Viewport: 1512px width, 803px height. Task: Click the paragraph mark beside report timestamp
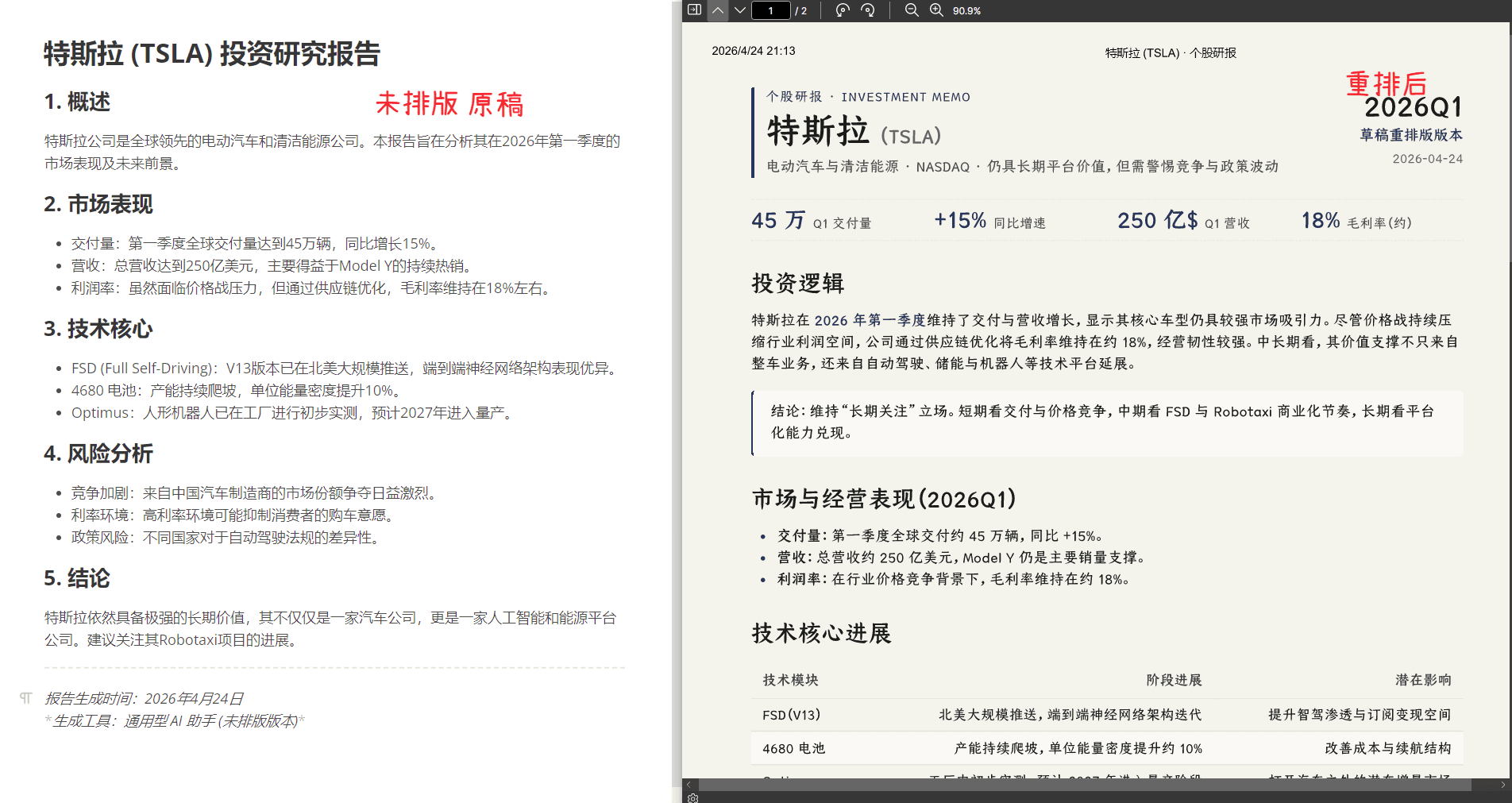[x=26, y=698]
